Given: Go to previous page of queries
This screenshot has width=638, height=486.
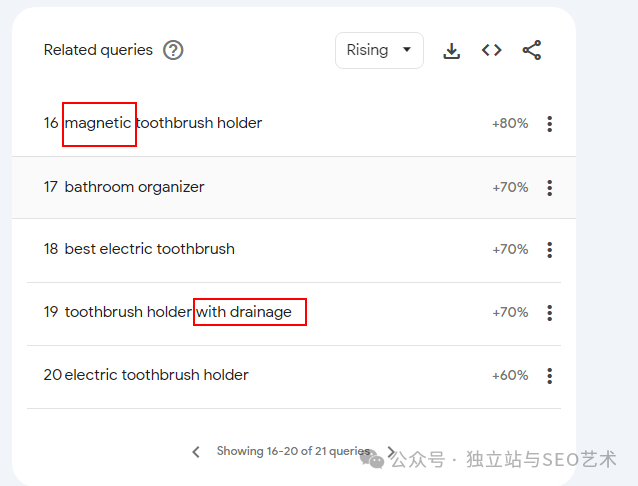Looking at the screenshot, I should tap(196, 452).
